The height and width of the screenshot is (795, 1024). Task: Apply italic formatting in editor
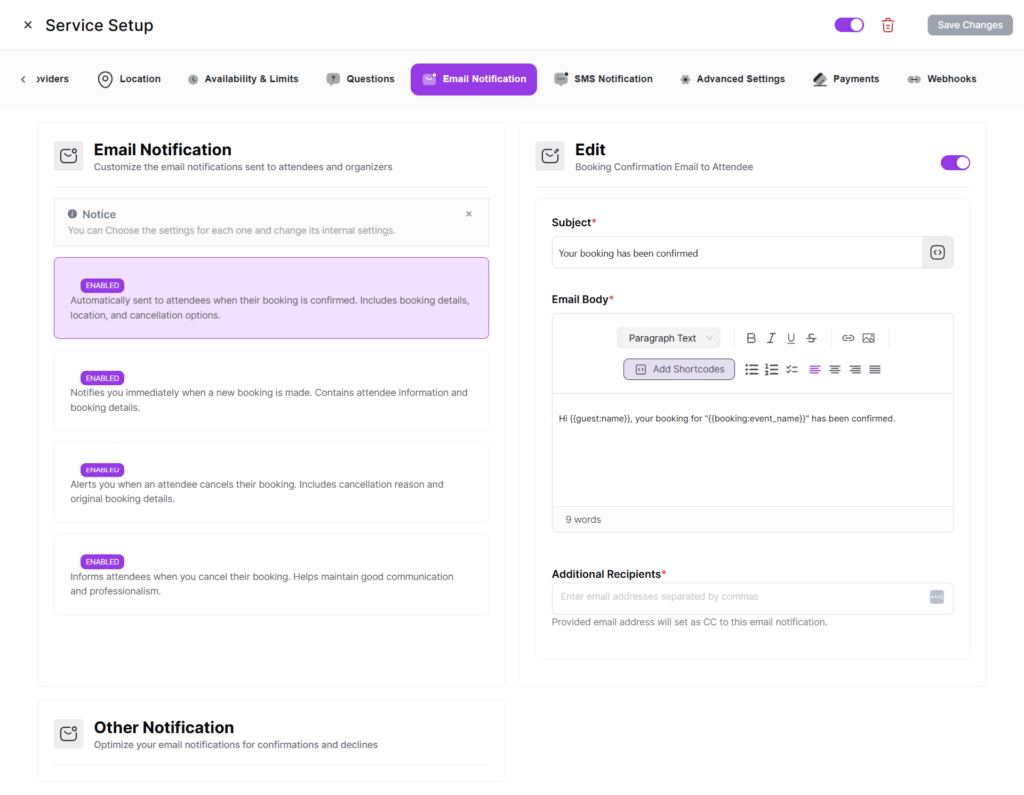coord(771,338)
